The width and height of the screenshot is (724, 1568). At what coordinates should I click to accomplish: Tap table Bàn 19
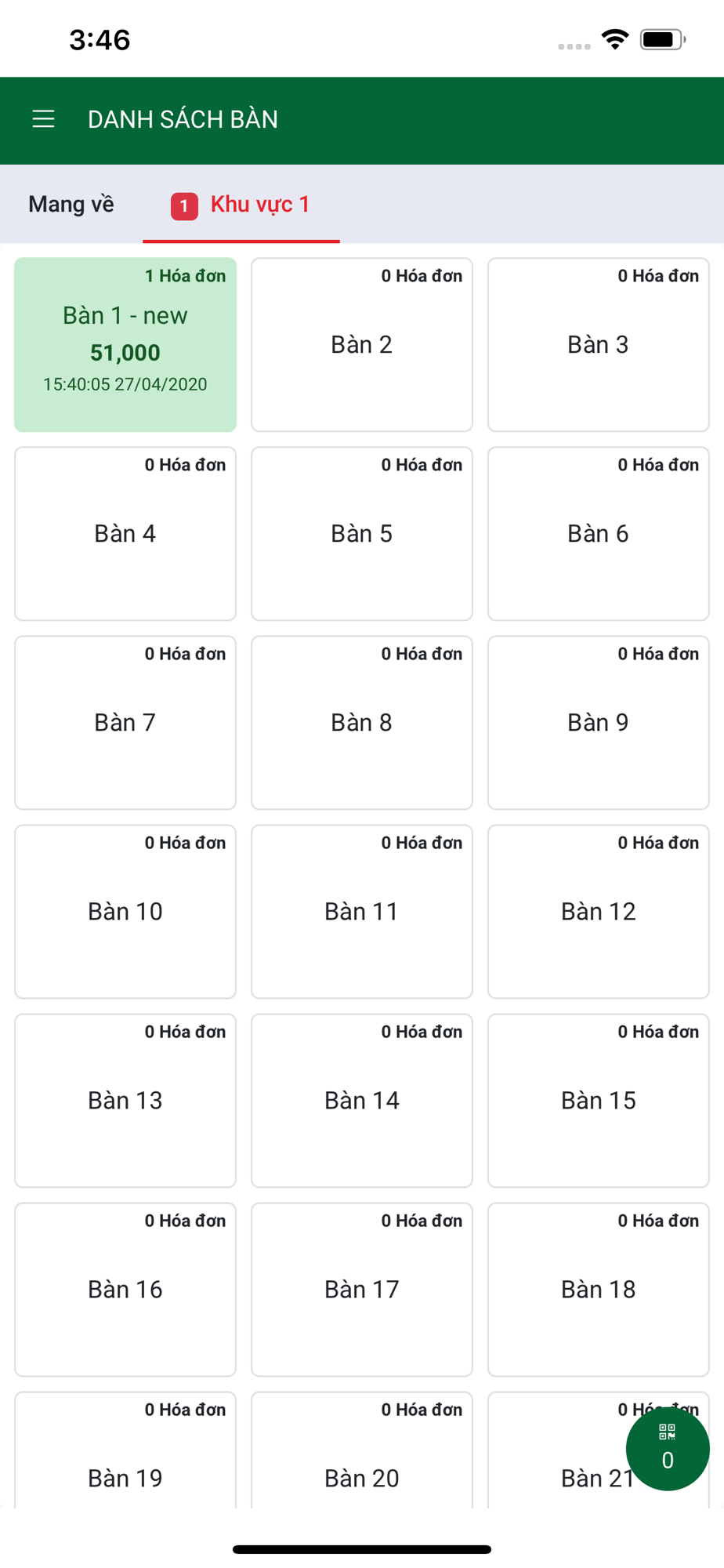(x=125, y=1450)
